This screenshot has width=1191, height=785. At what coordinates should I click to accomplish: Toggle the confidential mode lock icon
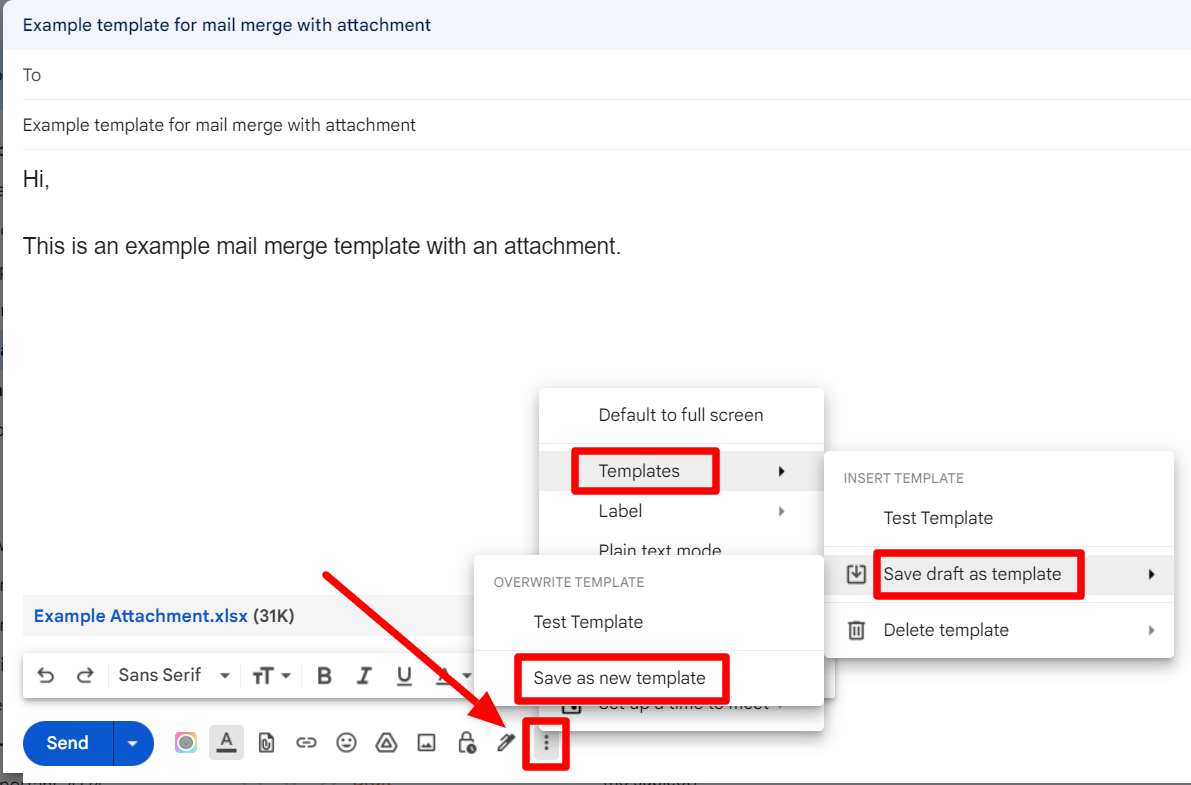pyautogui.click(x=467, y=742)
